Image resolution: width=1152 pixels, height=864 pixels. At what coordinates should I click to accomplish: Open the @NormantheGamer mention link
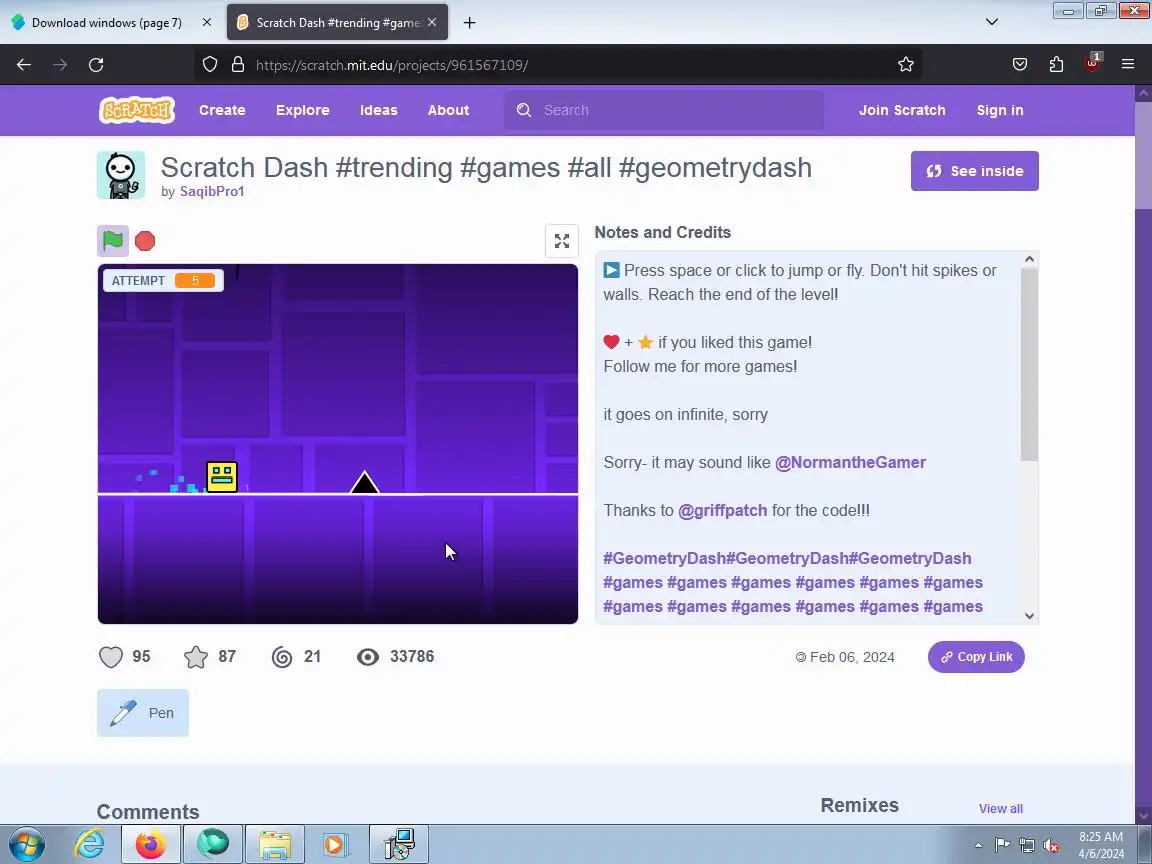(850, 463)
